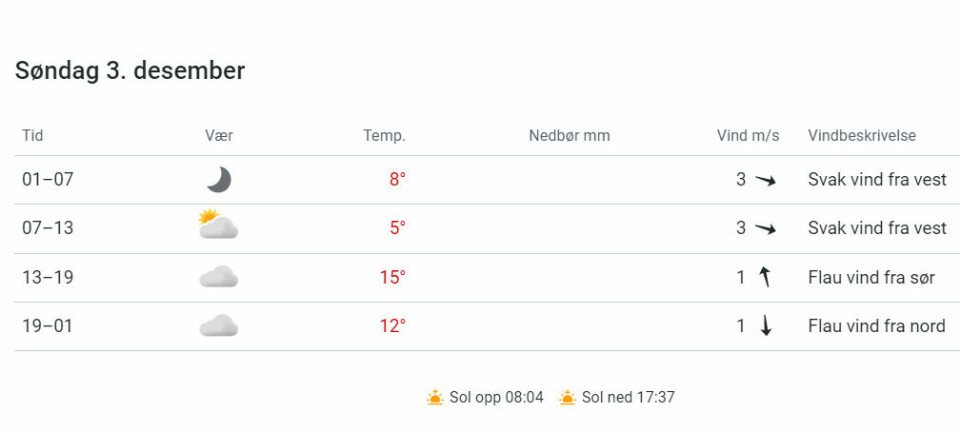Click the wind arrow in the 07–13 row
The height and width of the screenshot is (432, 960).
click(765, 229)
